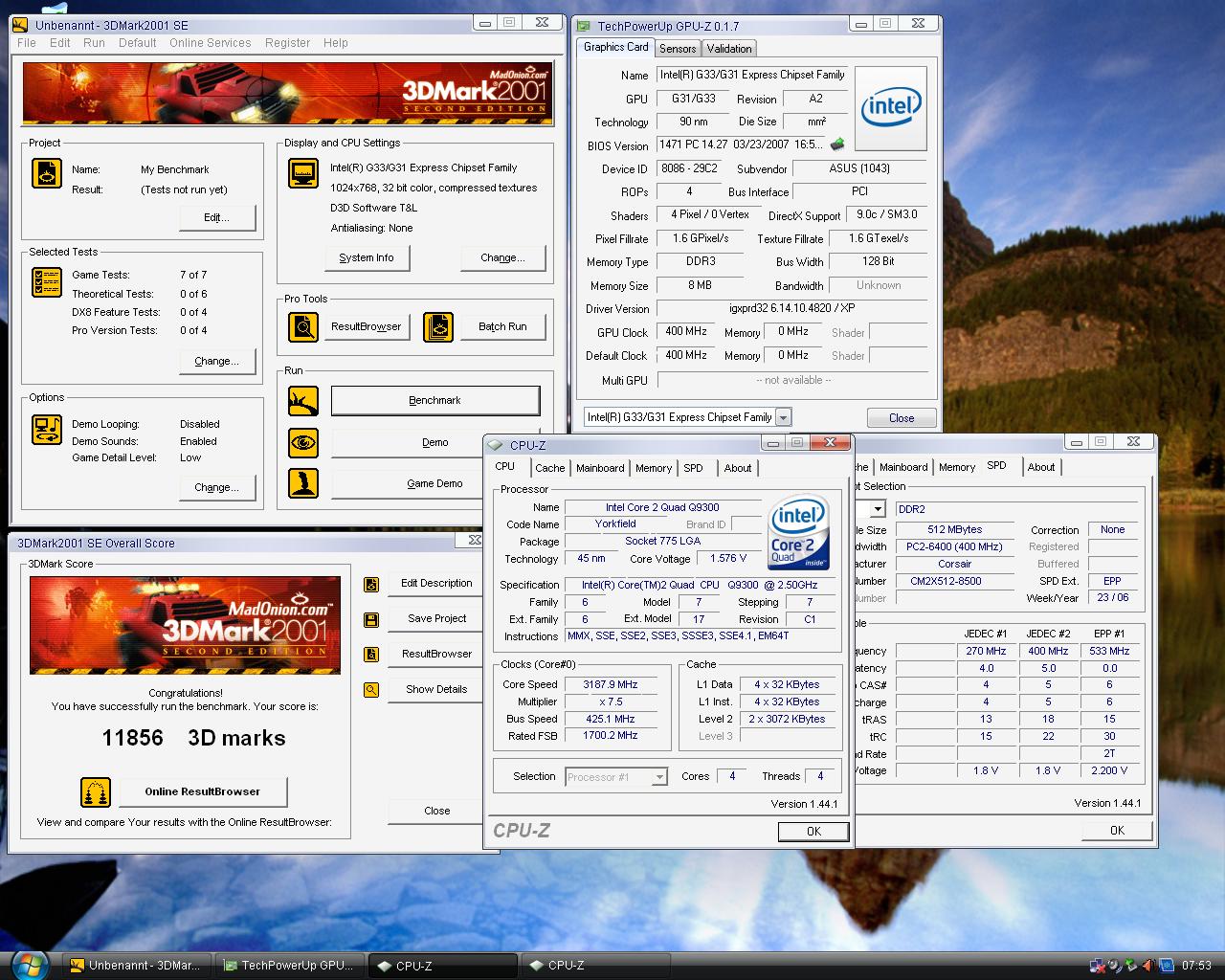The image size is (1225, 980).
Task: Switch to the Validation tab in GPU-Z
Action: click(729, 49)
